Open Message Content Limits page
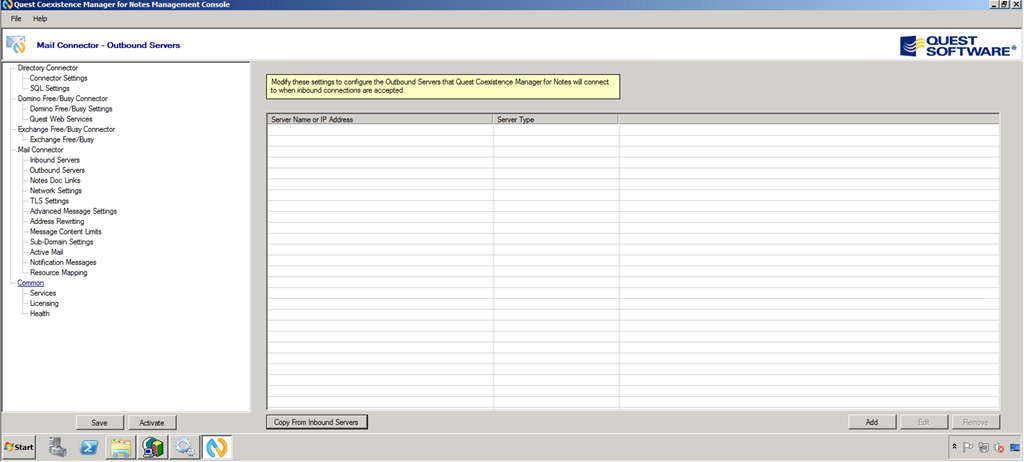 [65, 232]
